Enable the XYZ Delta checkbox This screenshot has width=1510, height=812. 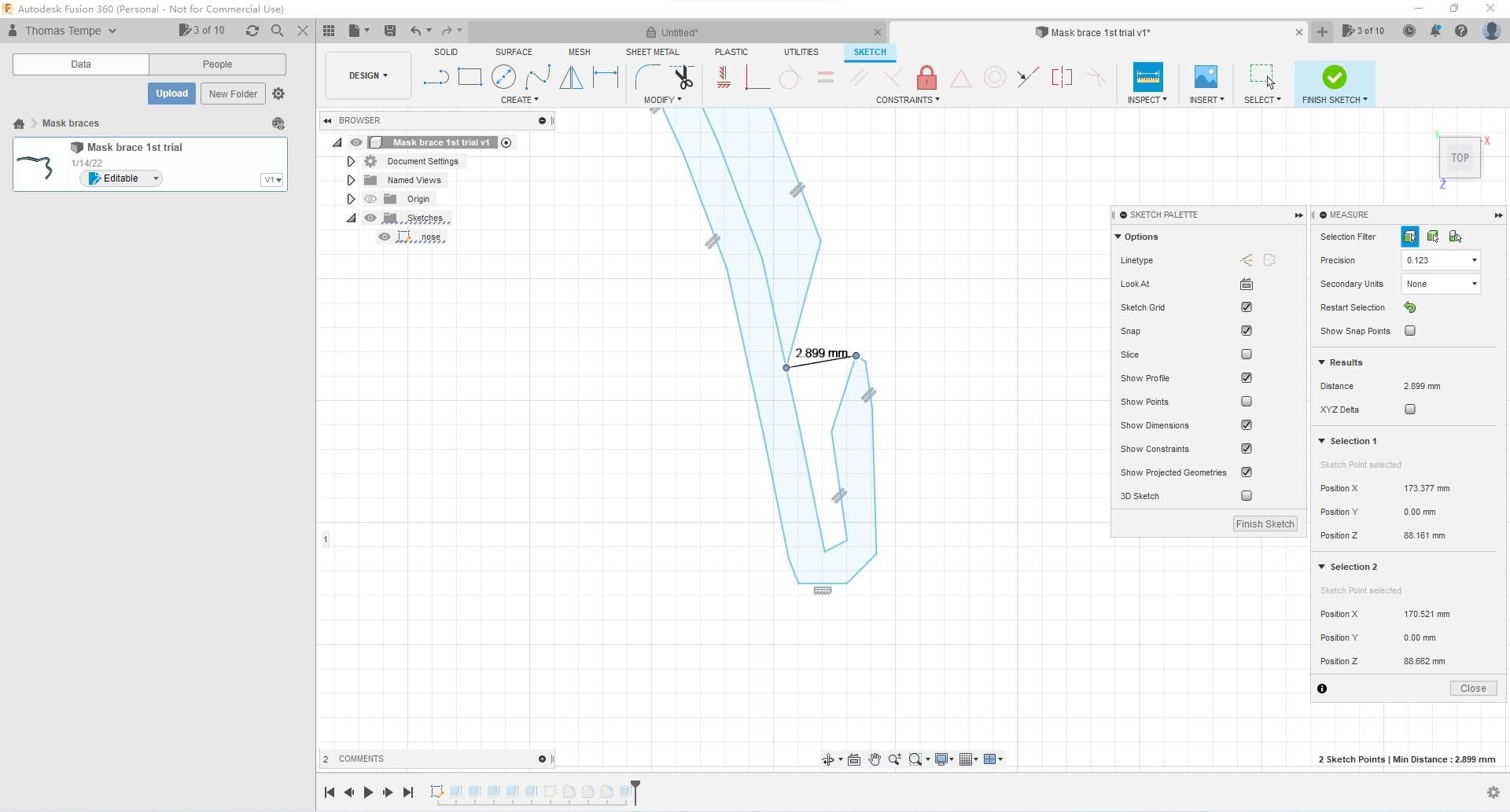point(1410,410)
